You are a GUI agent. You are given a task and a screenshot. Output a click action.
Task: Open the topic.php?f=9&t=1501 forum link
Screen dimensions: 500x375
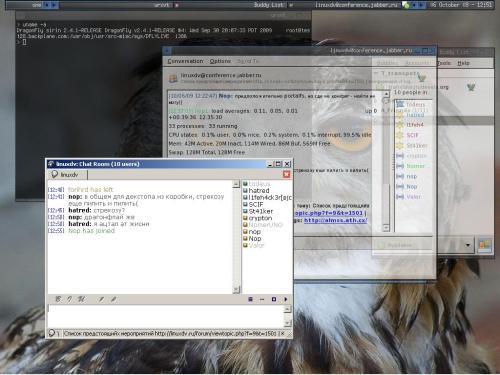point(329,213)
